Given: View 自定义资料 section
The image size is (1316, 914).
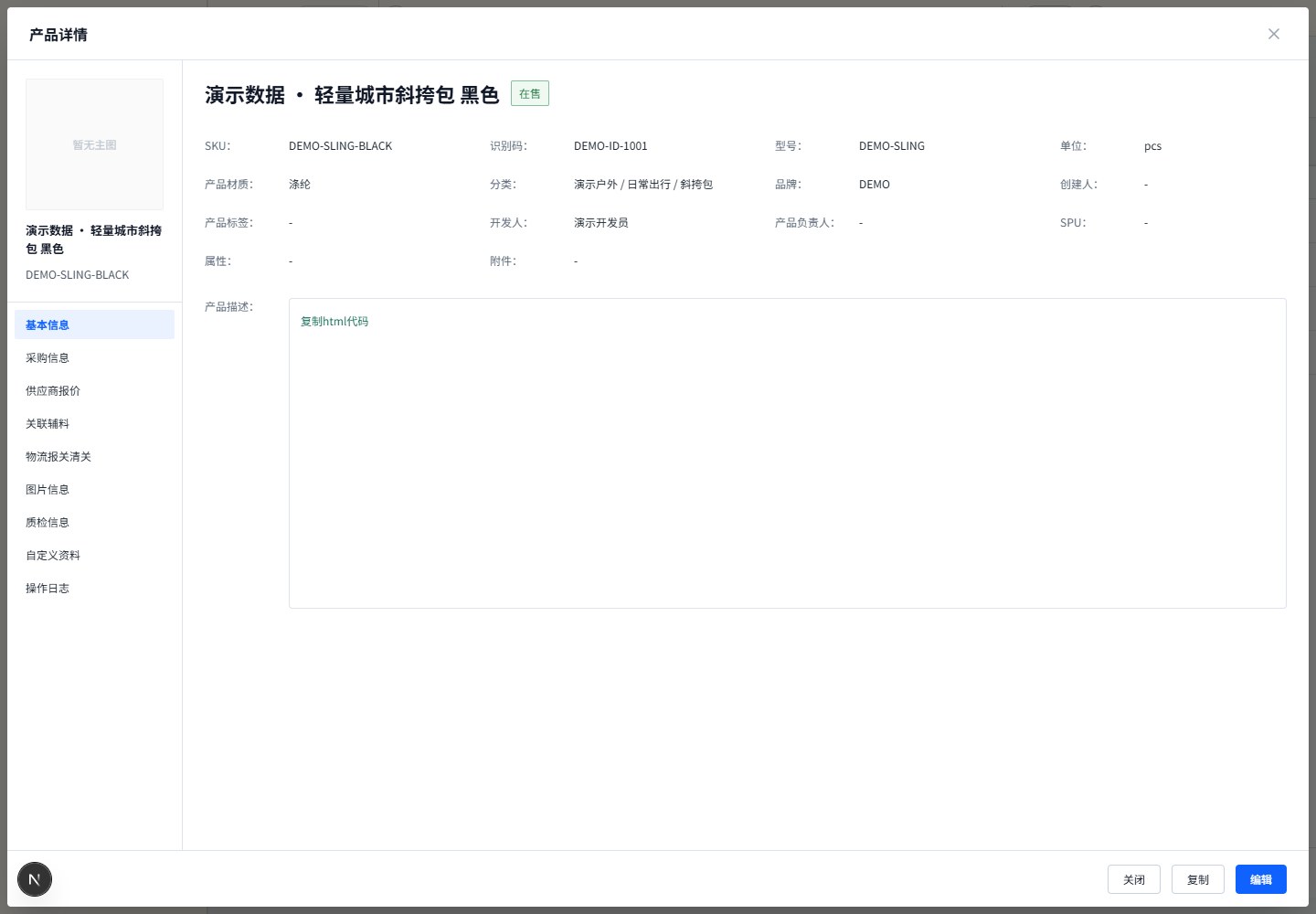Looking at the screenshot, I should pos(94,555).
